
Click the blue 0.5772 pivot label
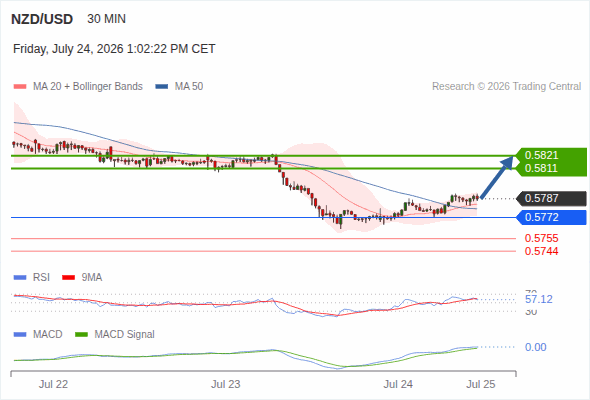pos(551,217)
